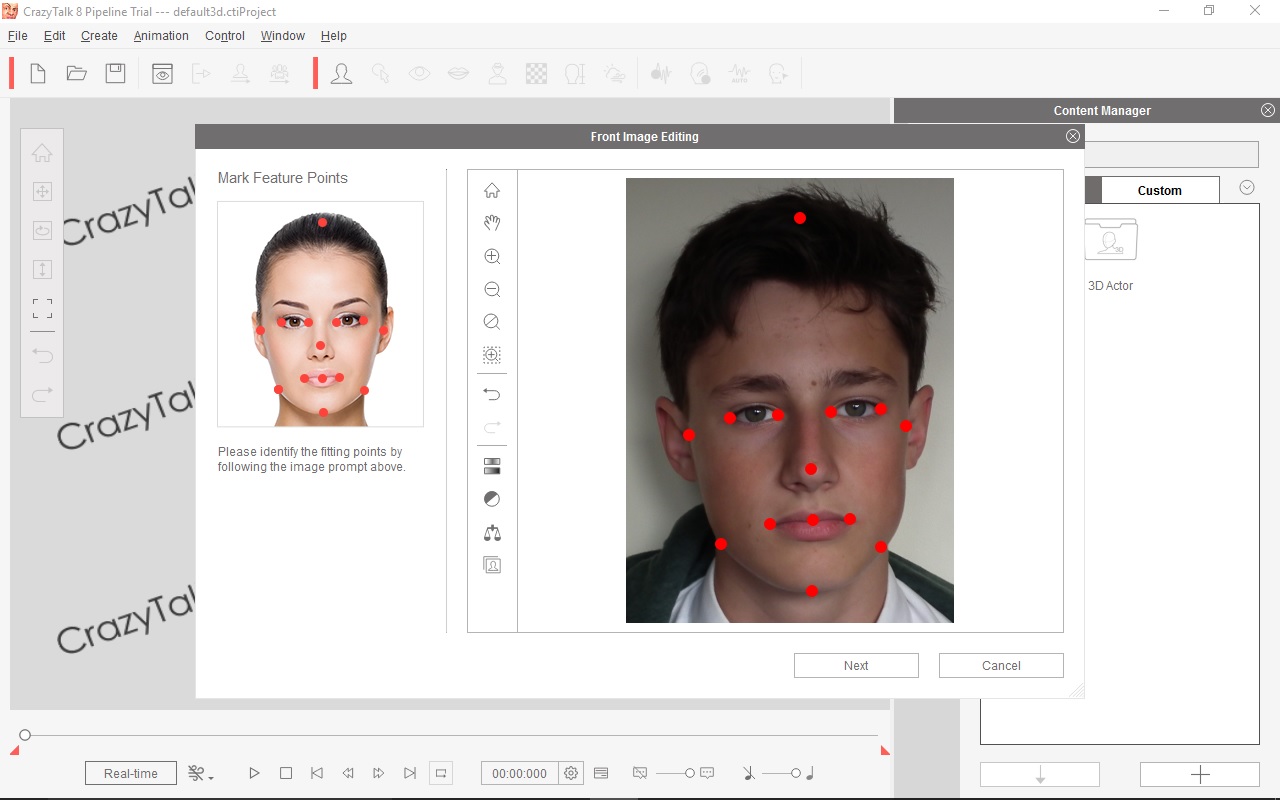Click the down-arrow apply button in Content Manager
1280x800 pixels.
coord(1040,774)
